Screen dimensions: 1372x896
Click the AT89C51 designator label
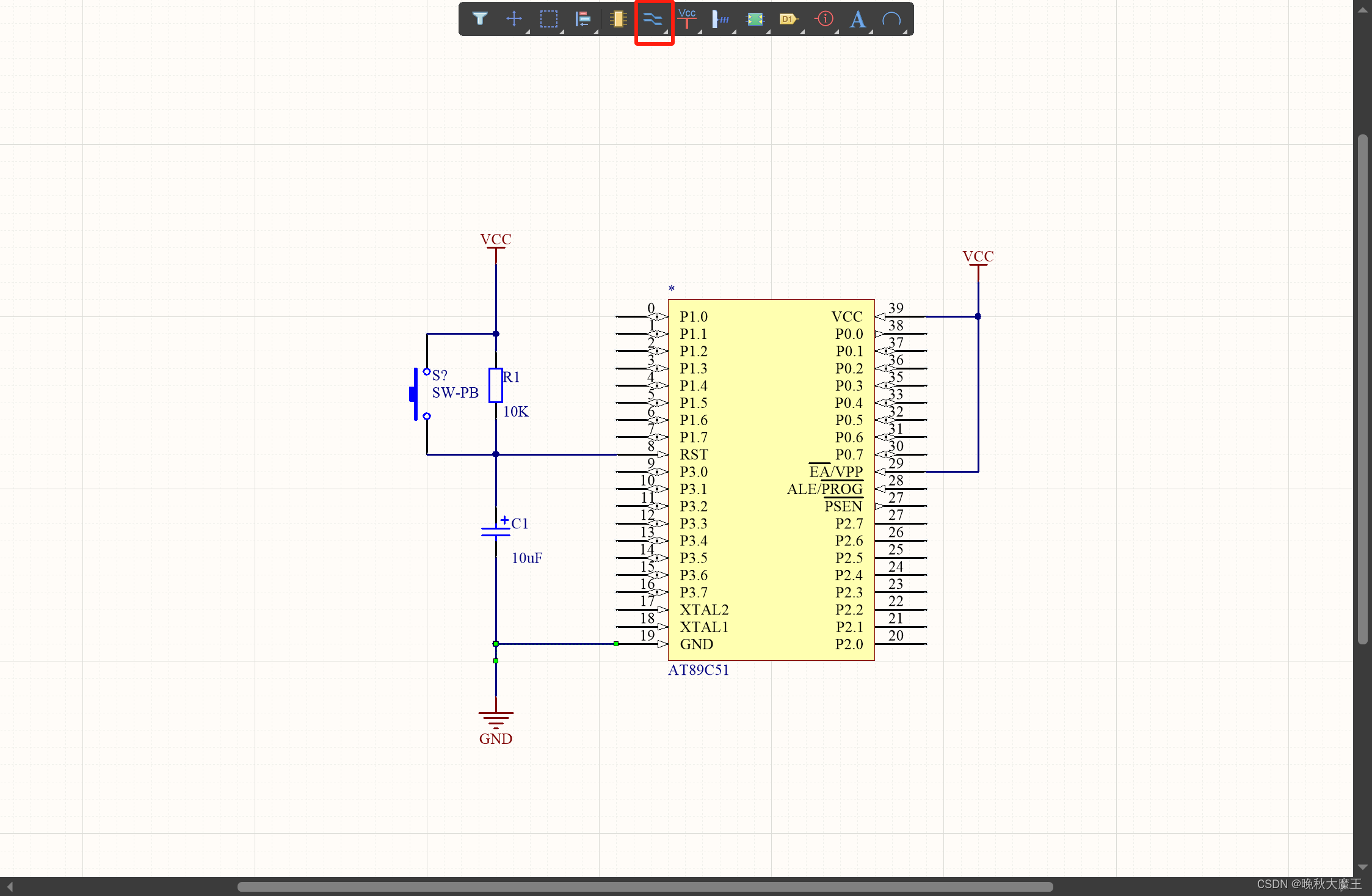698,670
